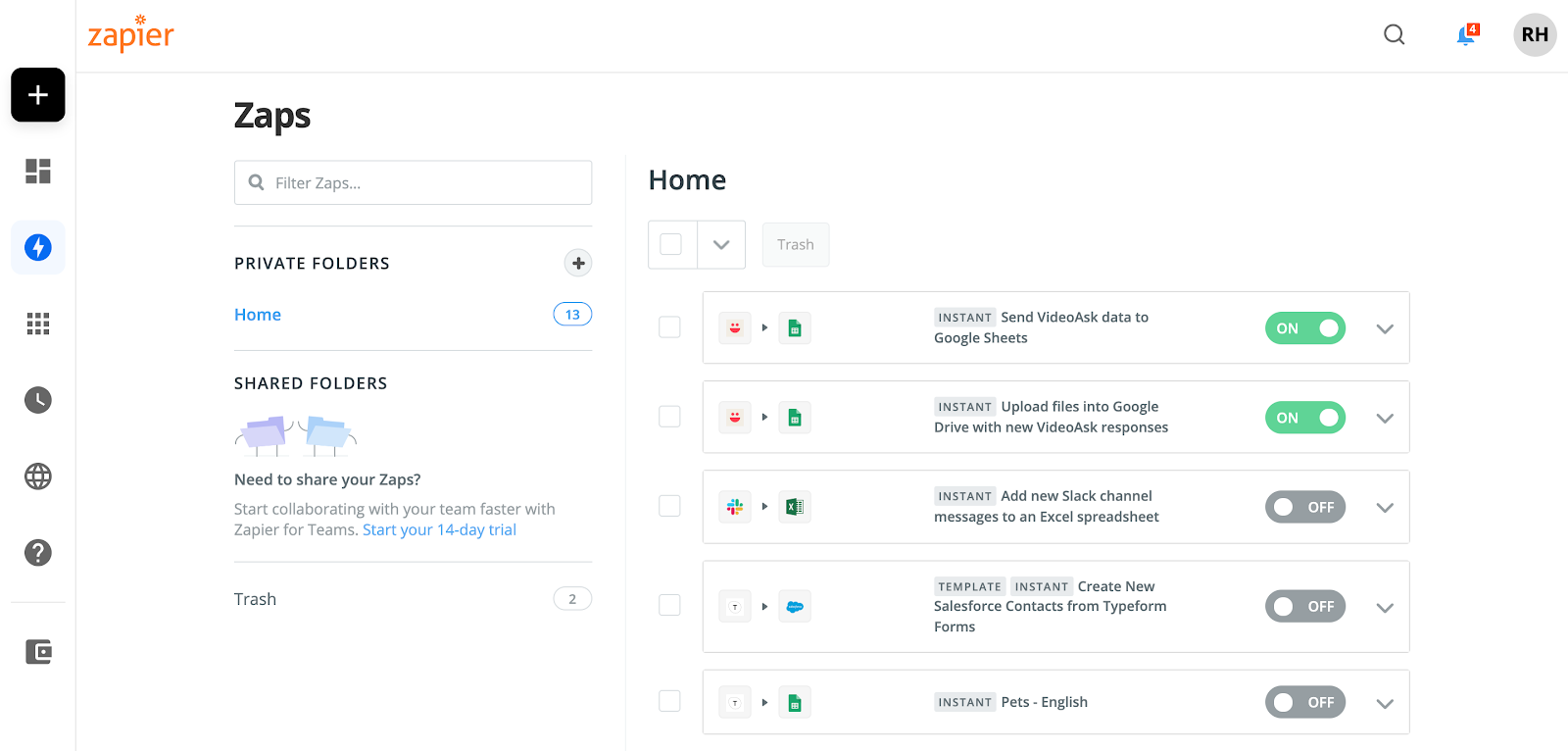Screen dimensions: 1568x751
Task: Click the Salesforce cloud icon
Action: [795, 607]
